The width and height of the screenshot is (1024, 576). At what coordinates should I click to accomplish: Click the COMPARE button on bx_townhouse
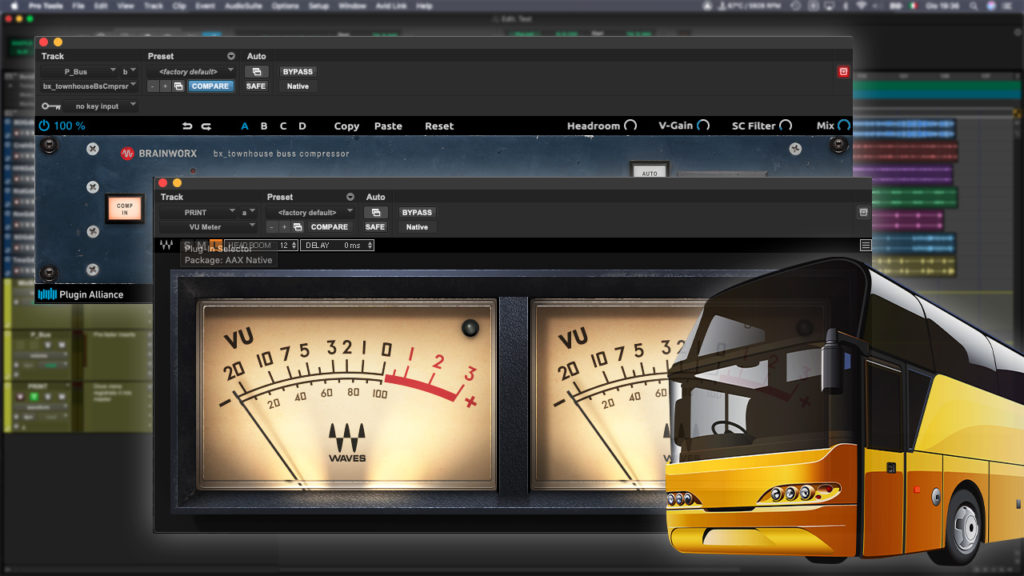211,87
